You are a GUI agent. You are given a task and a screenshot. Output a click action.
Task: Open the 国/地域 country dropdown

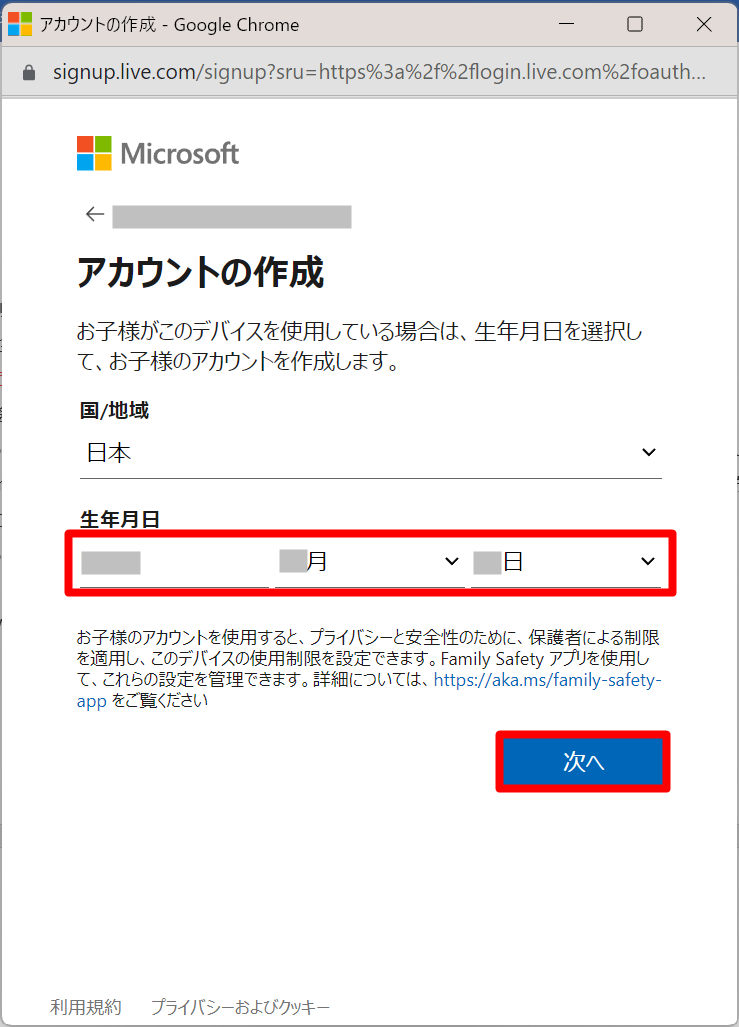[x=371, y=453]
